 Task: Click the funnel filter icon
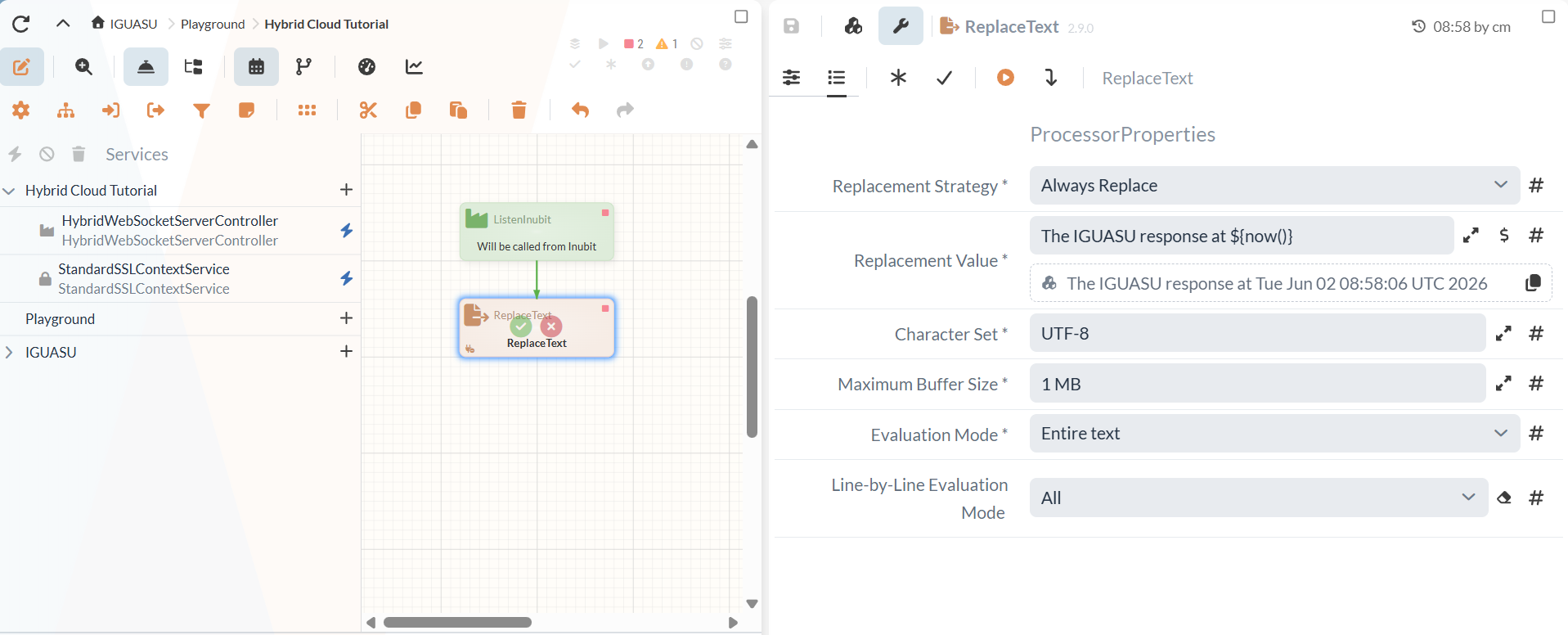(201, 110)
